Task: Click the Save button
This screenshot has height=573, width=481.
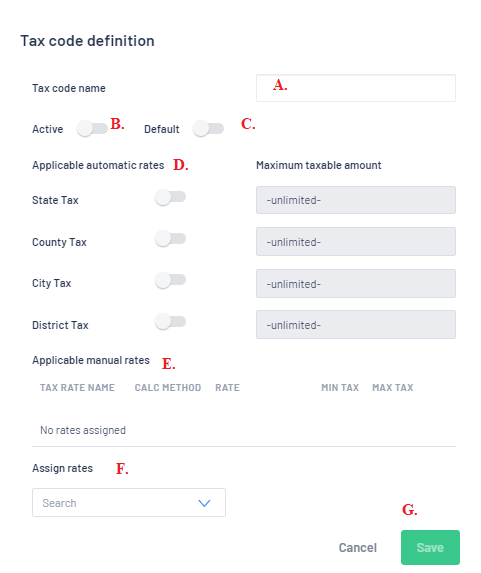Action: tap(430, 547)
